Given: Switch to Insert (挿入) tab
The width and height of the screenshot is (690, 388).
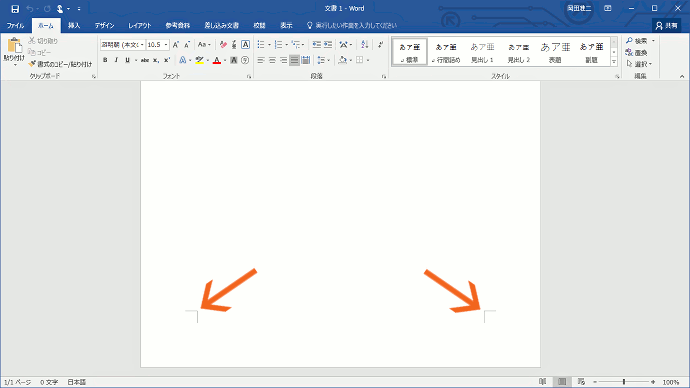Looking at the screenshot, I should click(x=74, y=26).
